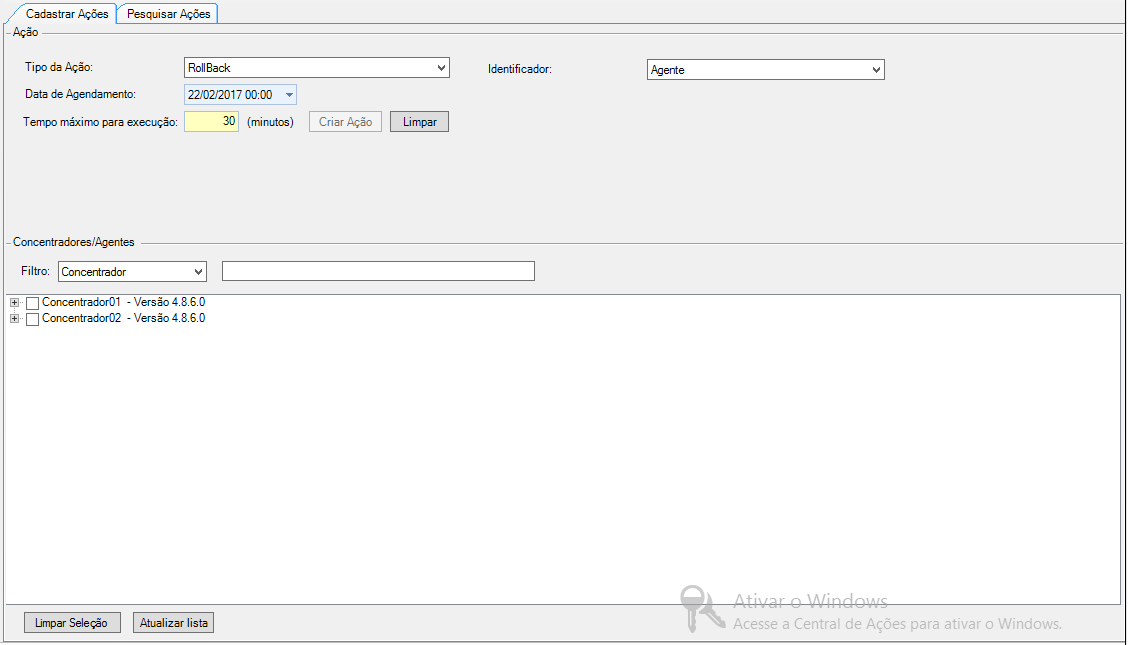Click the Limpar button

coord(419,122)
